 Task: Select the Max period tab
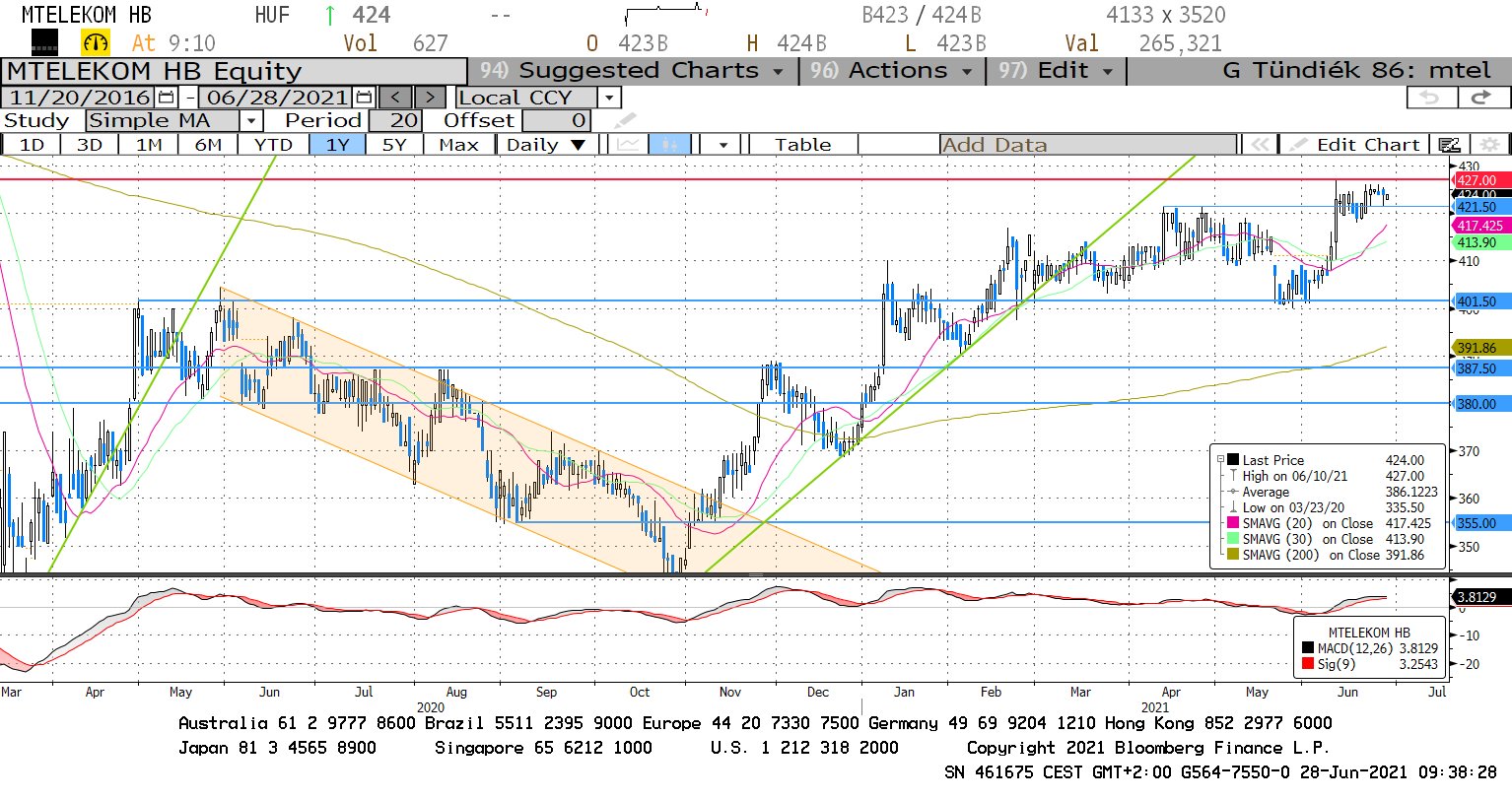click(458, 145)
